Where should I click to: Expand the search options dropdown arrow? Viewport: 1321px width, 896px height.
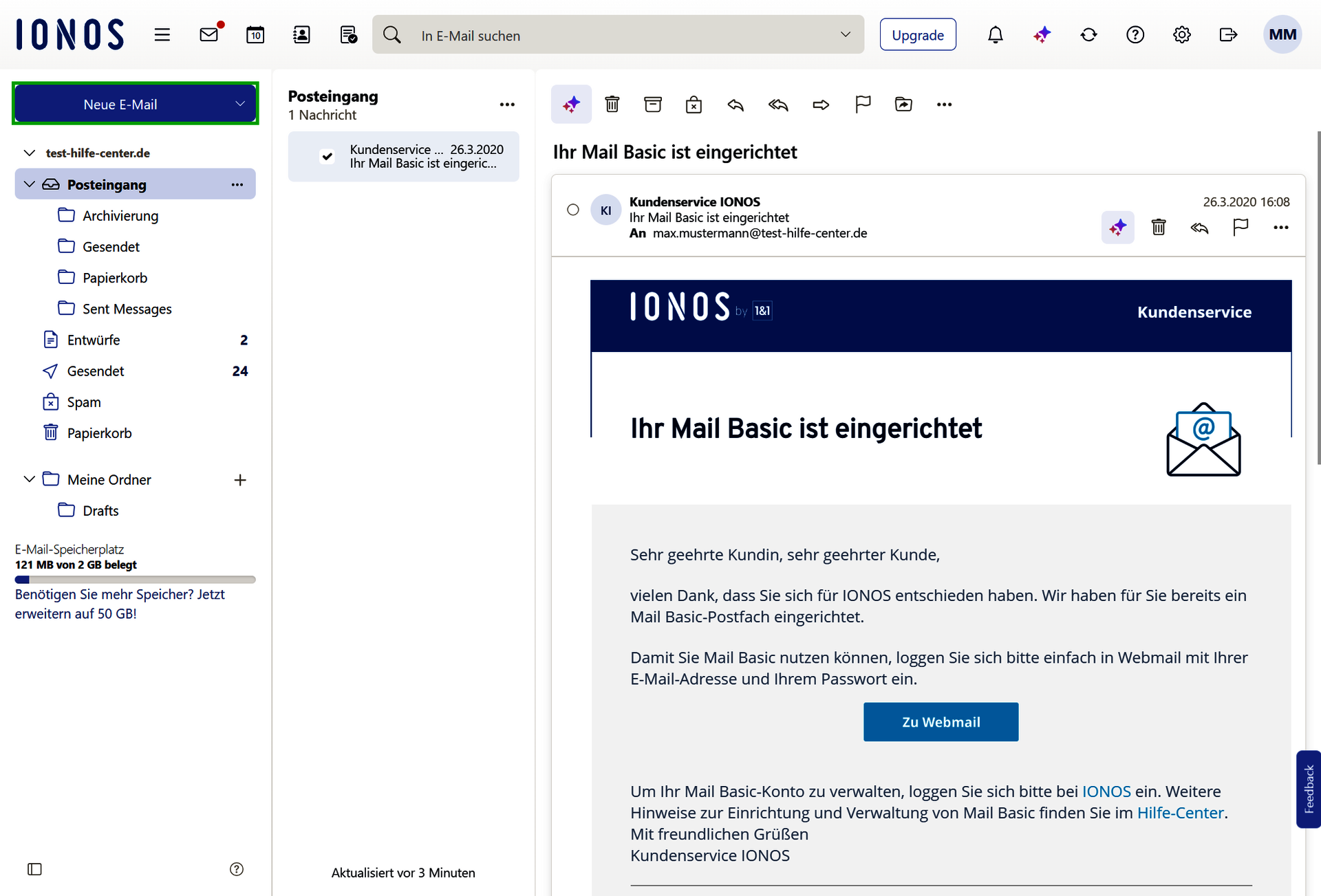846,34
